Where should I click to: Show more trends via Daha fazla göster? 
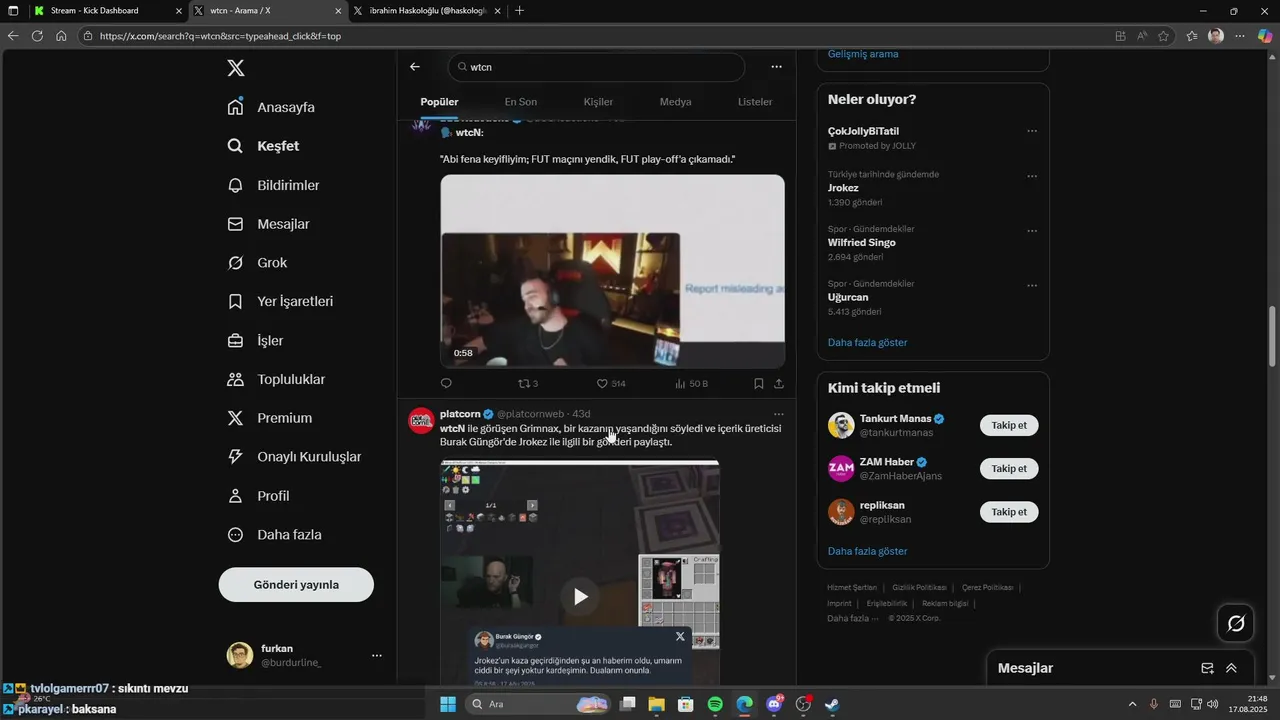(868, 342)
